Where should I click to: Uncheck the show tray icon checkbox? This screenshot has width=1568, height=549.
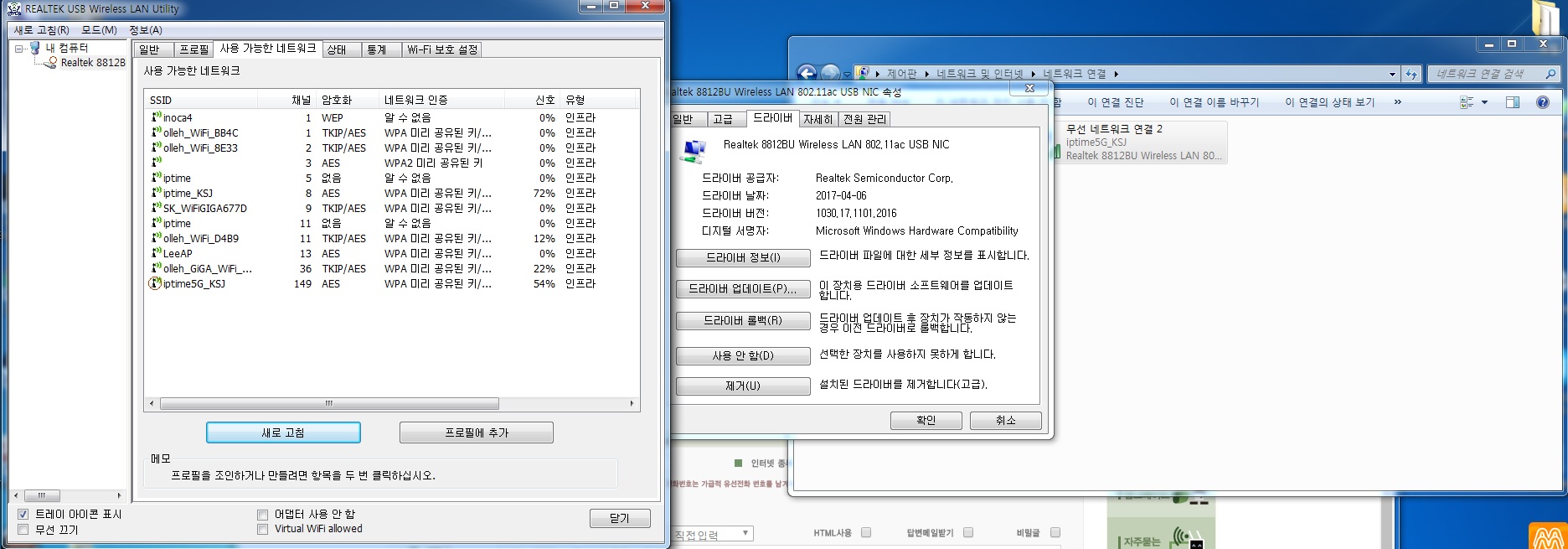click(x=23, y=515)
